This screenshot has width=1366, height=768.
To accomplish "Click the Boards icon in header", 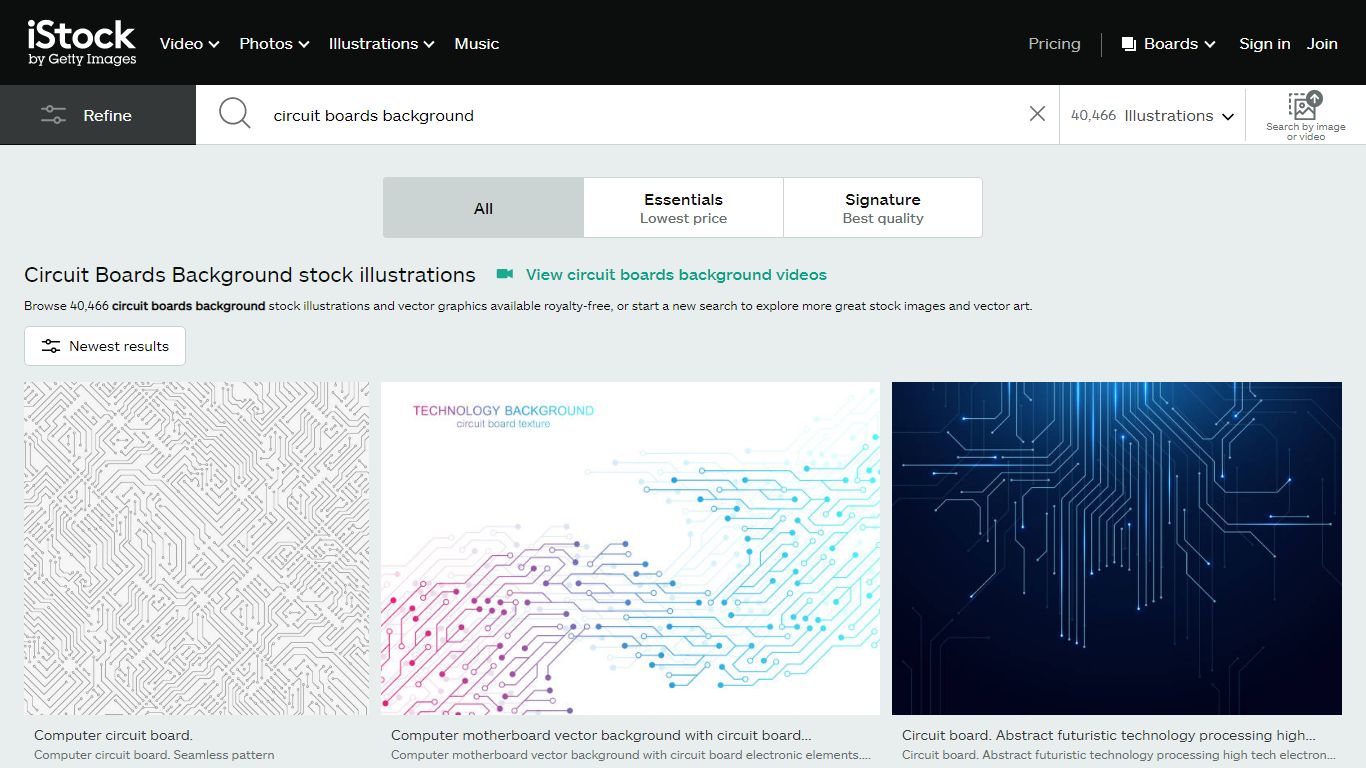I will click(x=1128, y=44).
